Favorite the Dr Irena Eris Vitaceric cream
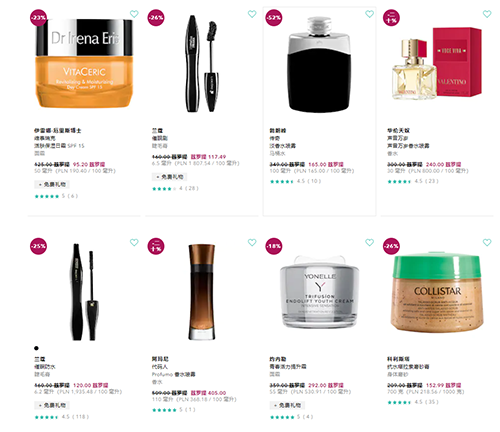This screenshot has width=500, height=432. click(x=134, y=14)
